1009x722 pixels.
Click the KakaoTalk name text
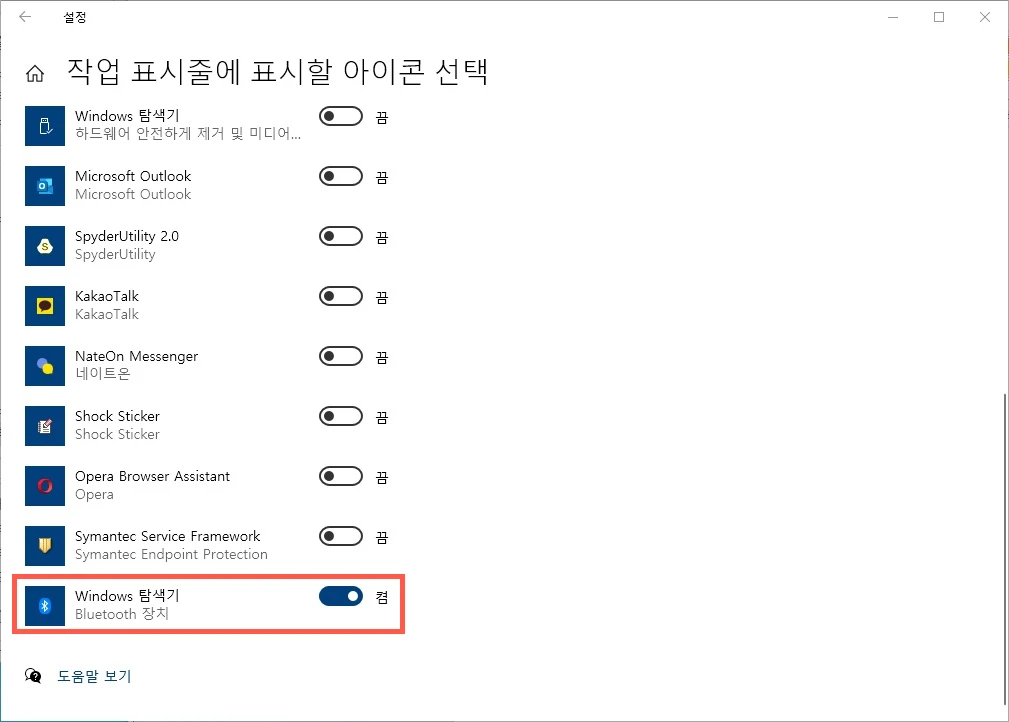point(107,296)
